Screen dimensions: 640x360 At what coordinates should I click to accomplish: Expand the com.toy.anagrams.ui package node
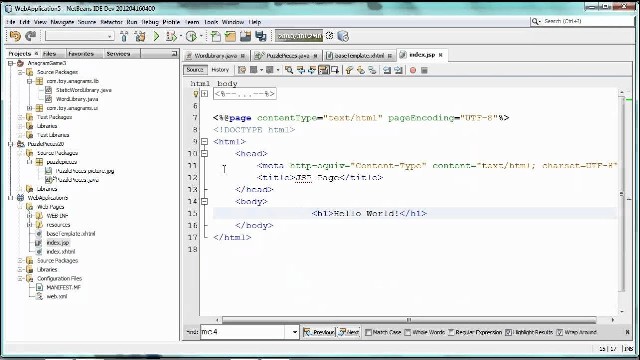click(29, 108)
